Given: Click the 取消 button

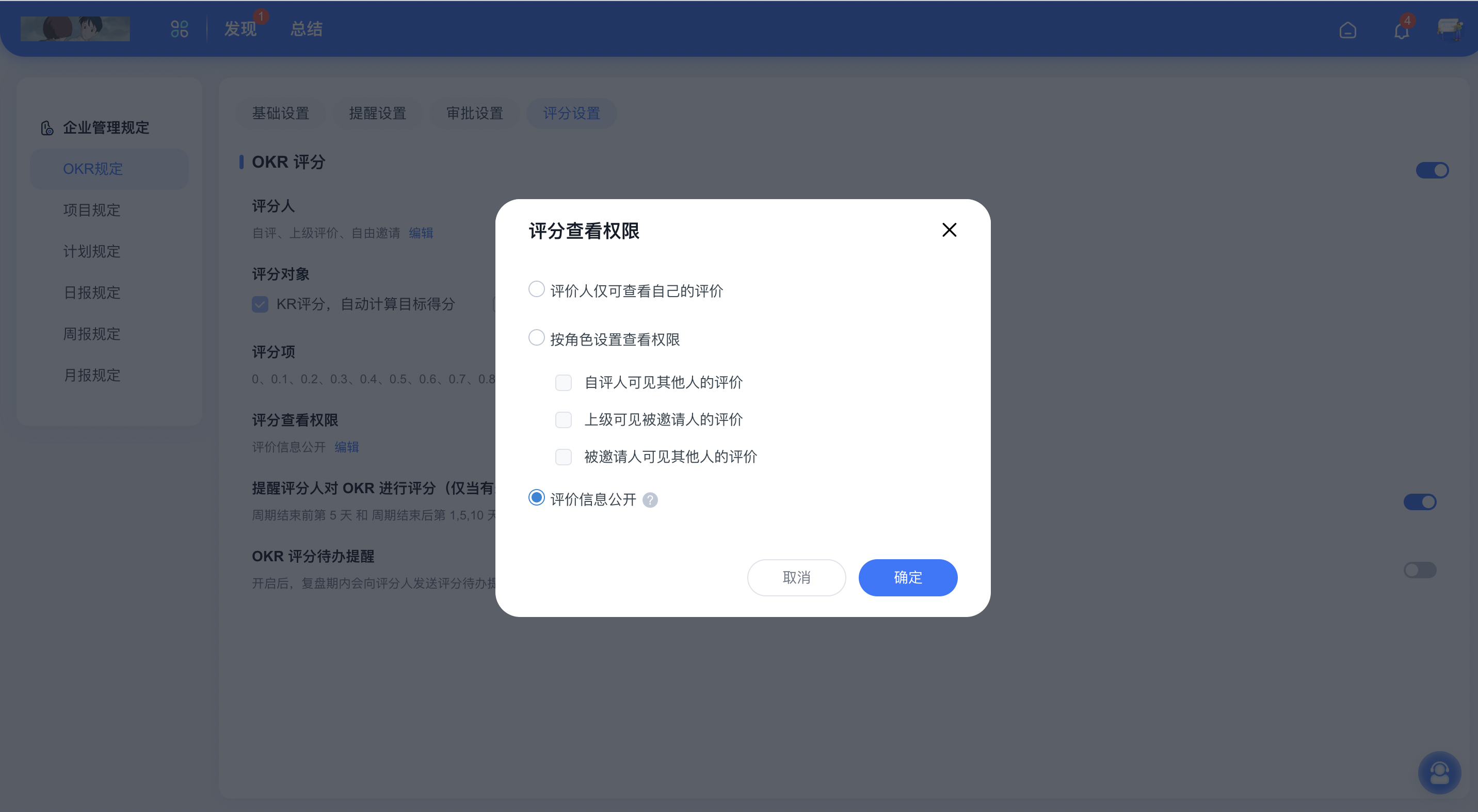Looking at the screenshot, I should click(796, 577).
